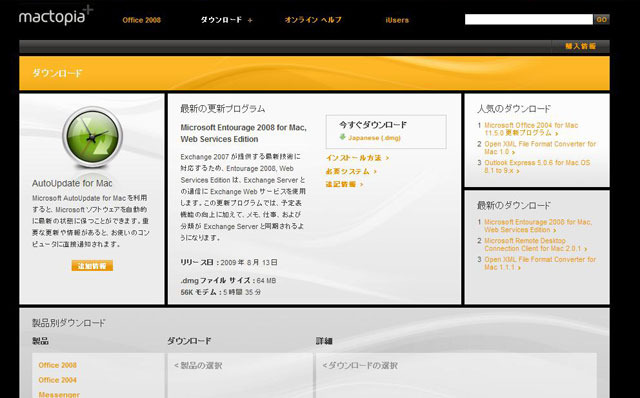Click the GO search button
Viewport: 640px width, 398px height.
point(602,19)
